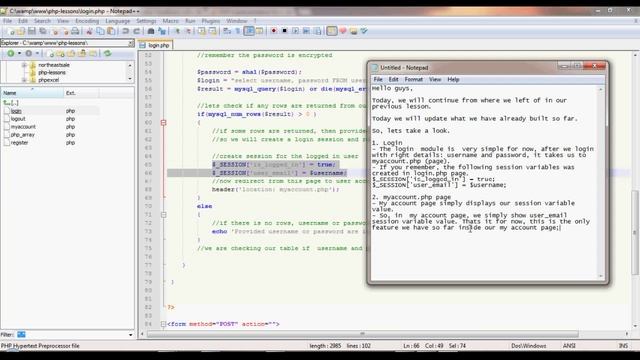Open Notepad++ Plugins menu
Viewport: 640px width, 360px height.
click(x=211, y=21)
